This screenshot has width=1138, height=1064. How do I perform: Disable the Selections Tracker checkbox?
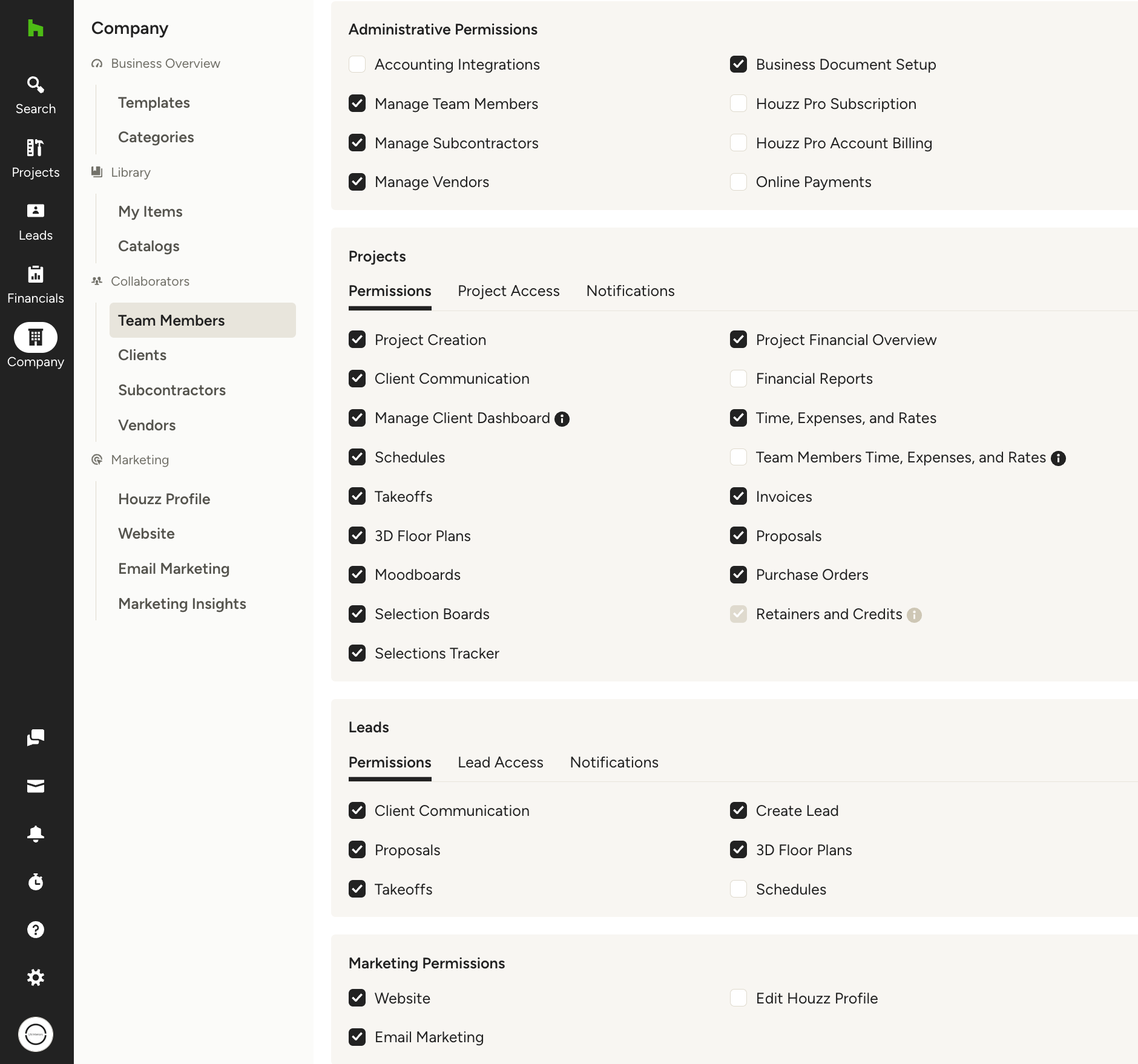pos(357,653)
